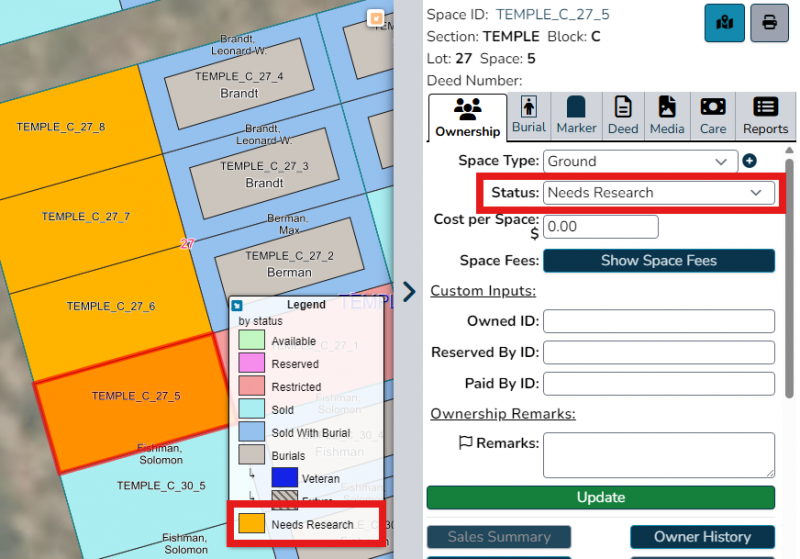Open the Status dropdown

(x=659, y=193)
